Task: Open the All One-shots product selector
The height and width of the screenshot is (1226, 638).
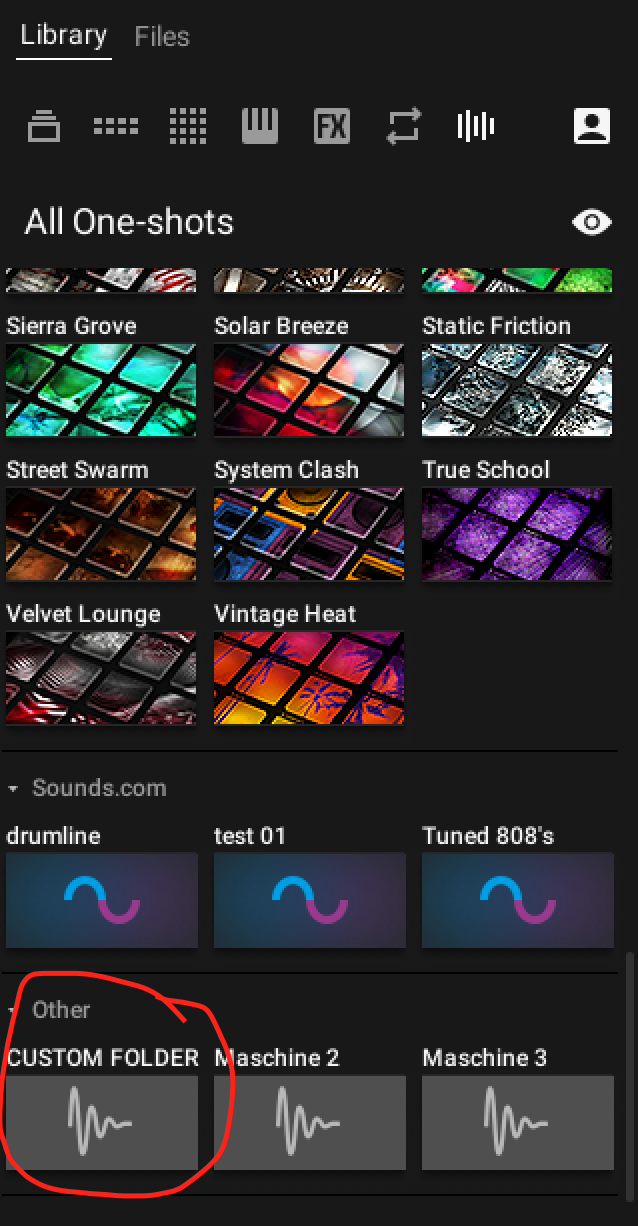Action: click(x=129, y=222)
